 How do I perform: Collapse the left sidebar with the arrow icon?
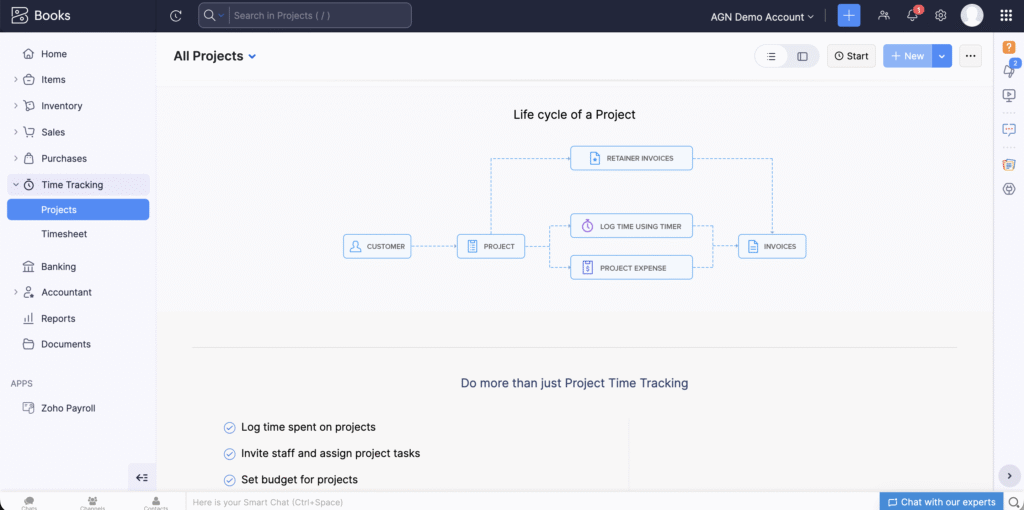[142, 477]
